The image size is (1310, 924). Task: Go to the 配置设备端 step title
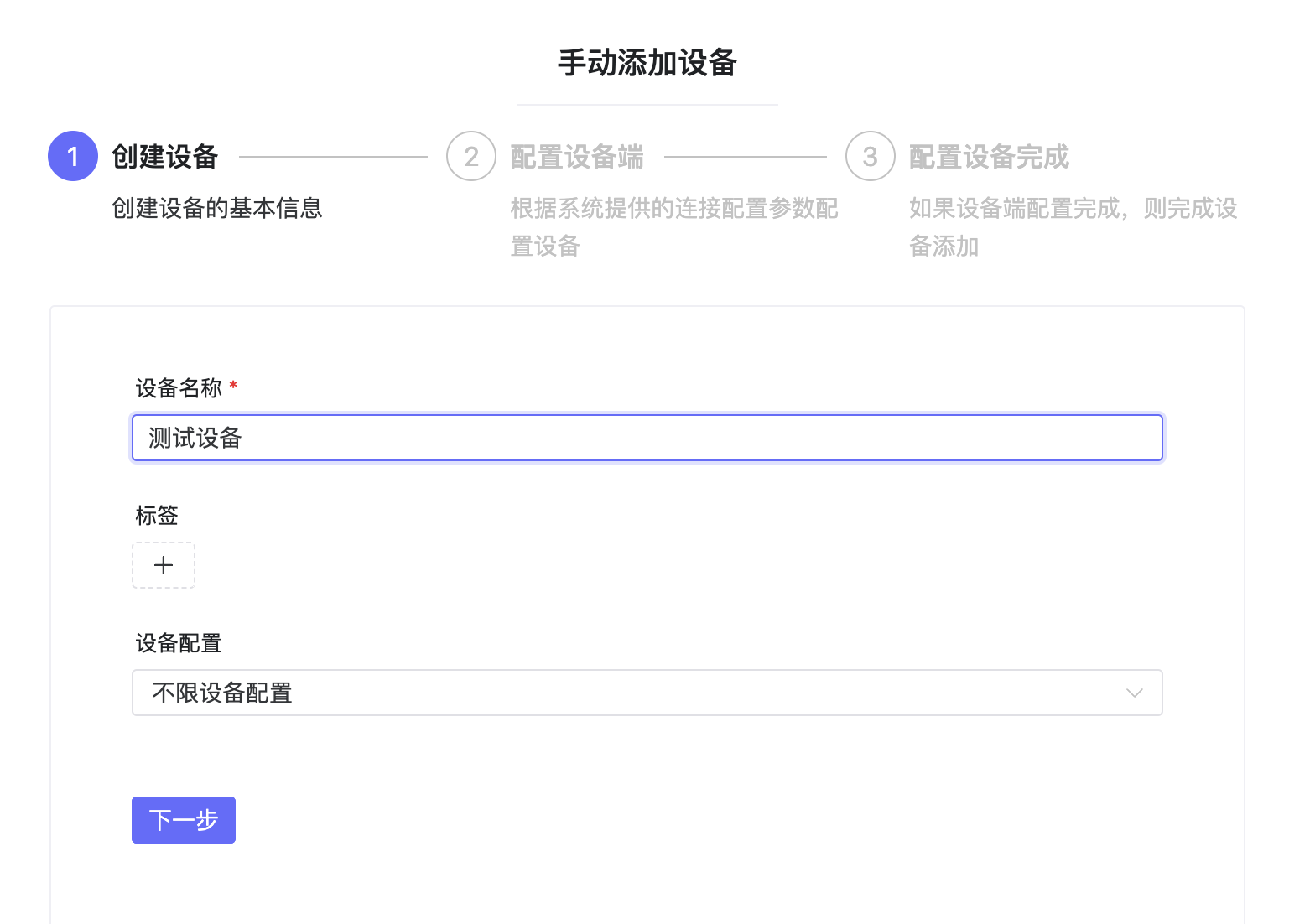577,157
